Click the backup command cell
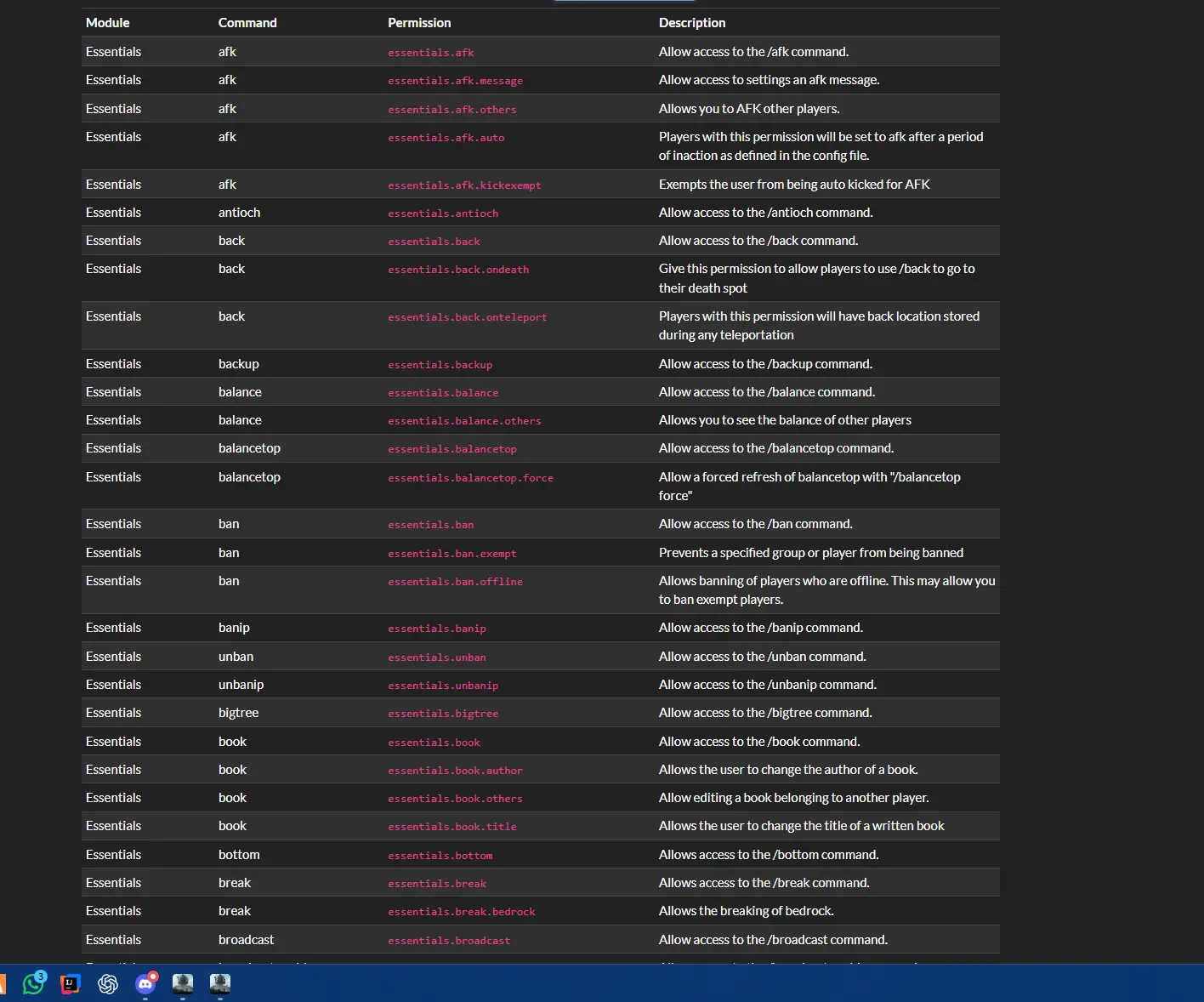This screenshot has height=1002, width=1204. point(239,364)
